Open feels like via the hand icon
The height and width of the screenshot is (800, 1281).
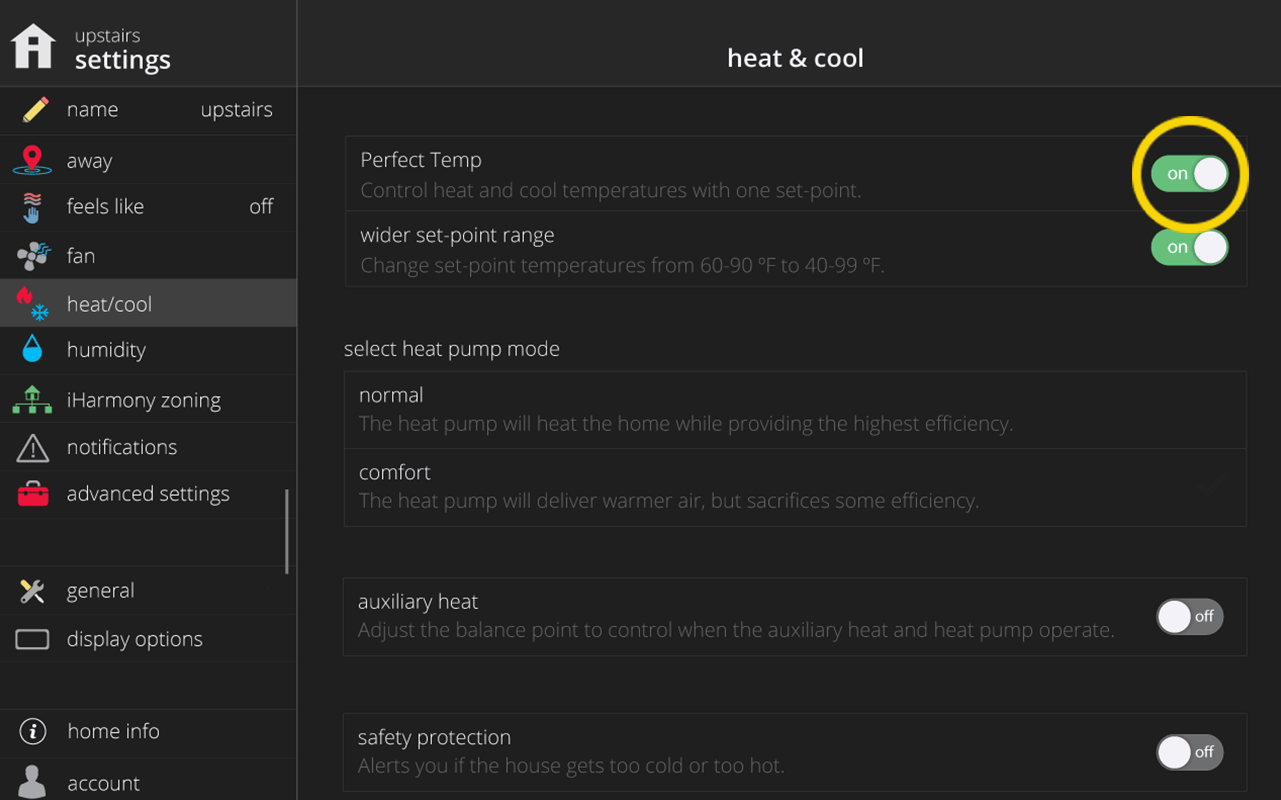[x=32, y=207]
